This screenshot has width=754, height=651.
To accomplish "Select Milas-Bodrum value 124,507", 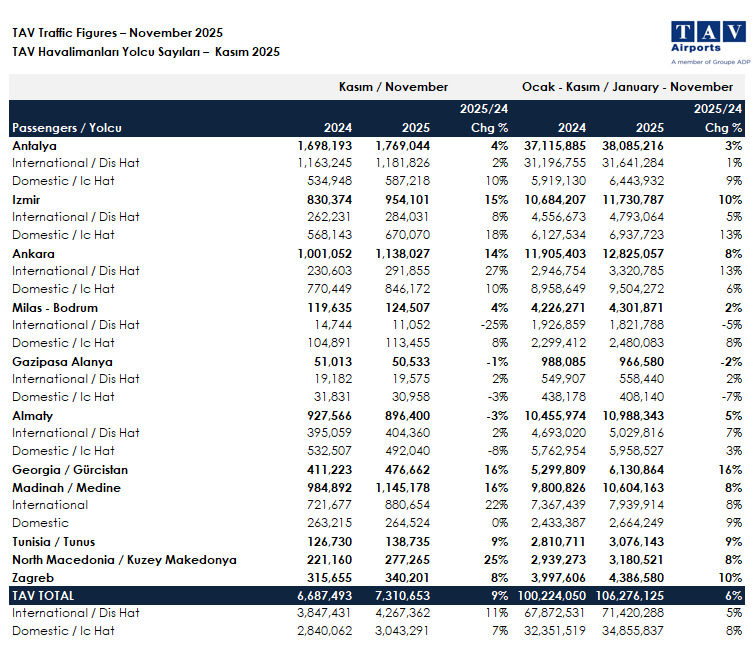I will 407,308.
